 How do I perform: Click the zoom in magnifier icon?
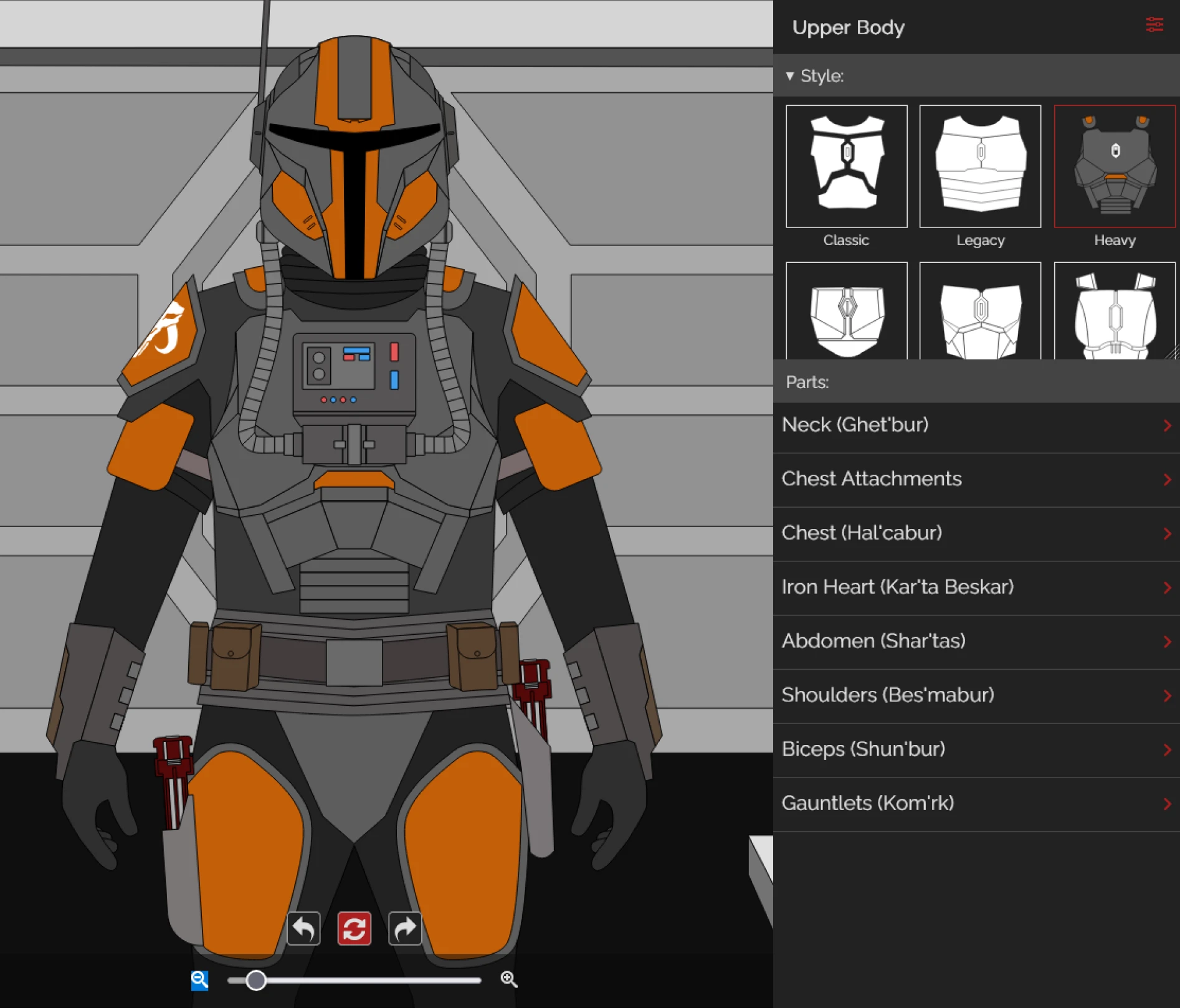click(509, 979)
